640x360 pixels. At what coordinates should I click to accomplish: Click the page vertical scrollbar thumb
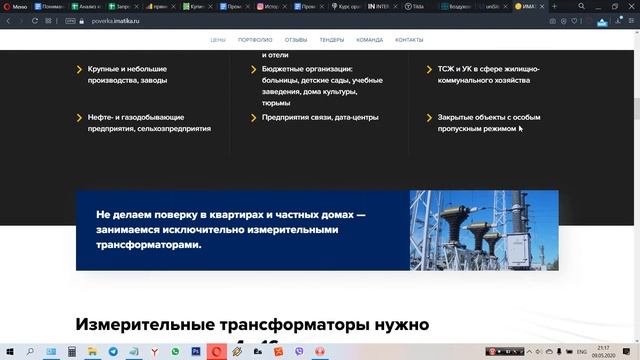(637, 108)
